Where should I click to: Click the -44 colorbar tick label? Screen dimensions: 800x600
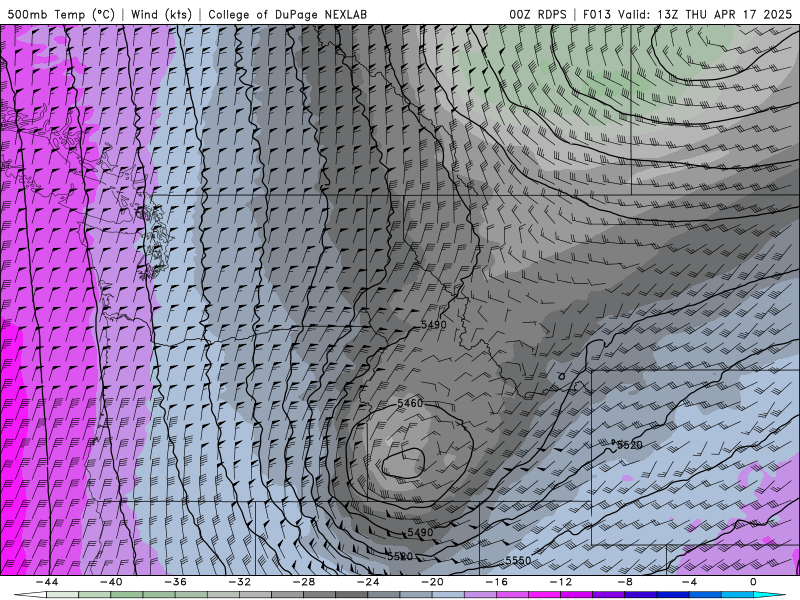(x=47, y=582)
